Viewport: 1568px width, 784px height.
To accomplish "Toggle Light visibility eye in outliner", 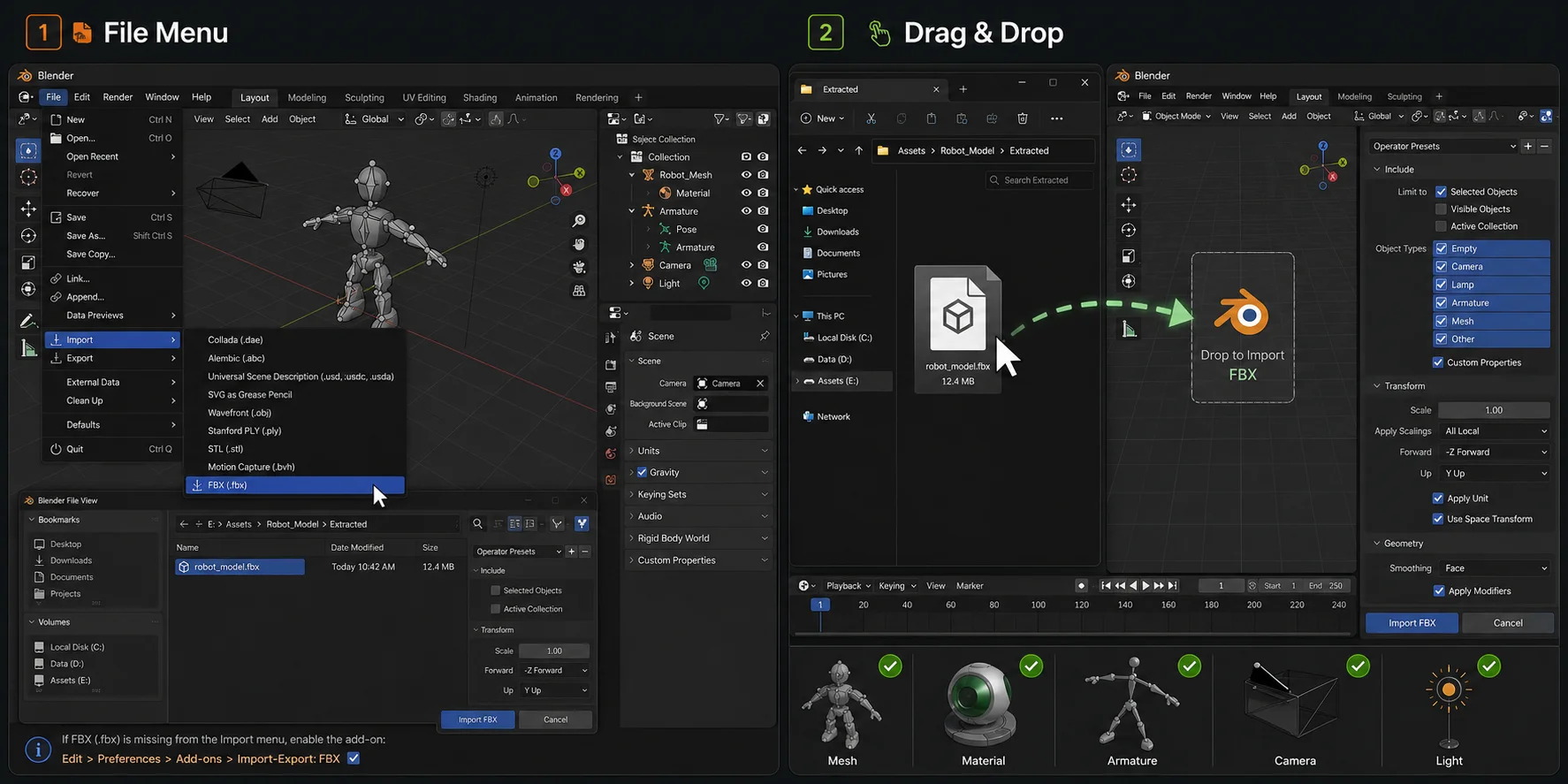I will pos(746,283).
